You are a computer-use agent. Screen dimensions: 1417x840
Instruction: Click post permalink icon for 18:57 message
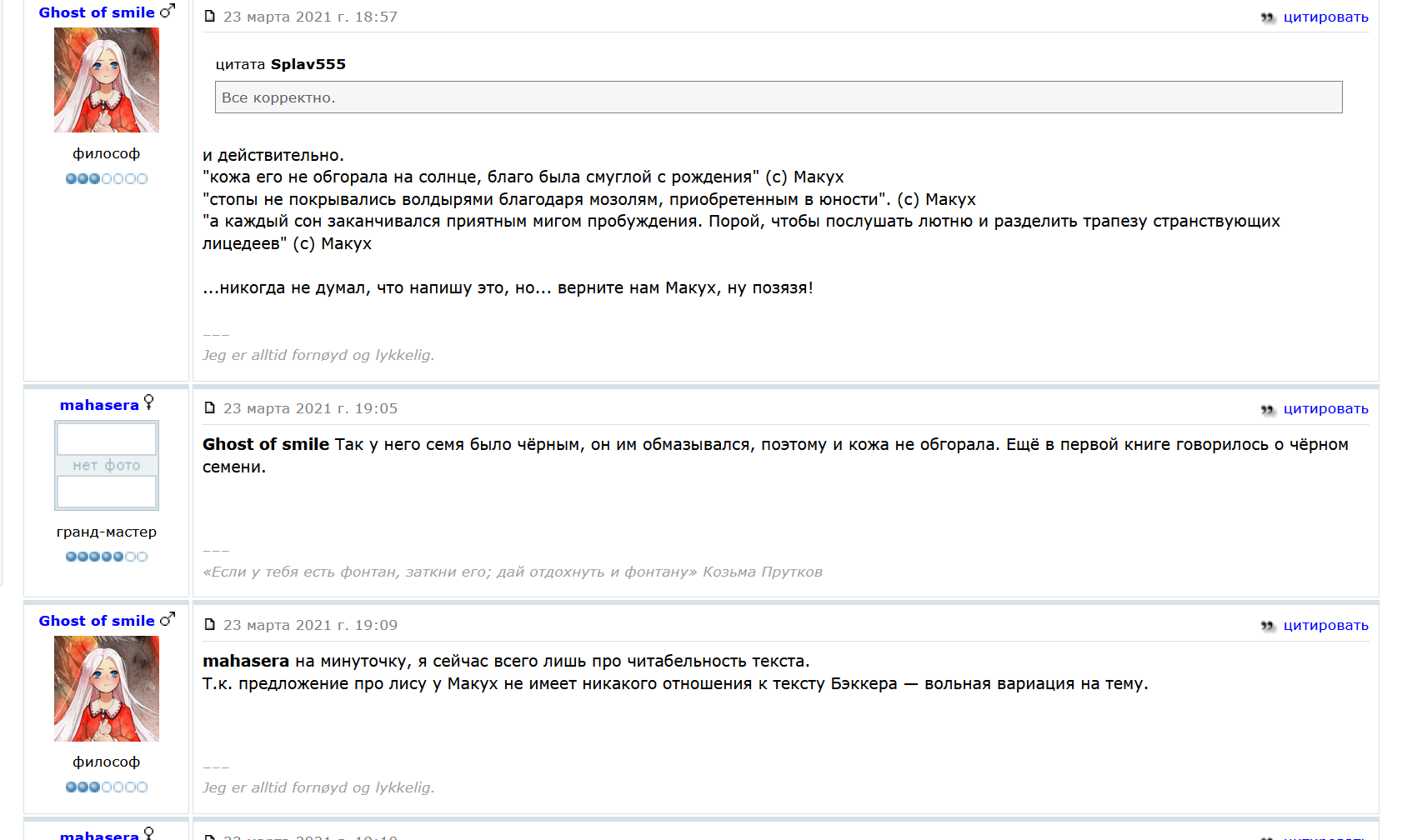tap(210, 17)
